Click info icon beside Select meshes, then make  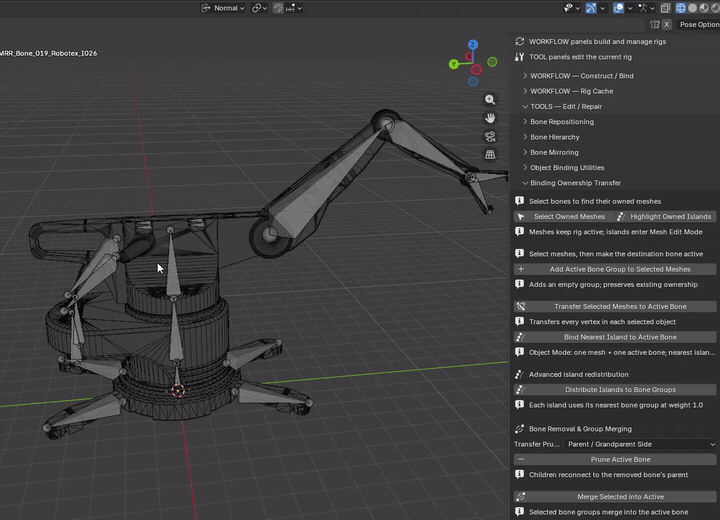[519, 254]
